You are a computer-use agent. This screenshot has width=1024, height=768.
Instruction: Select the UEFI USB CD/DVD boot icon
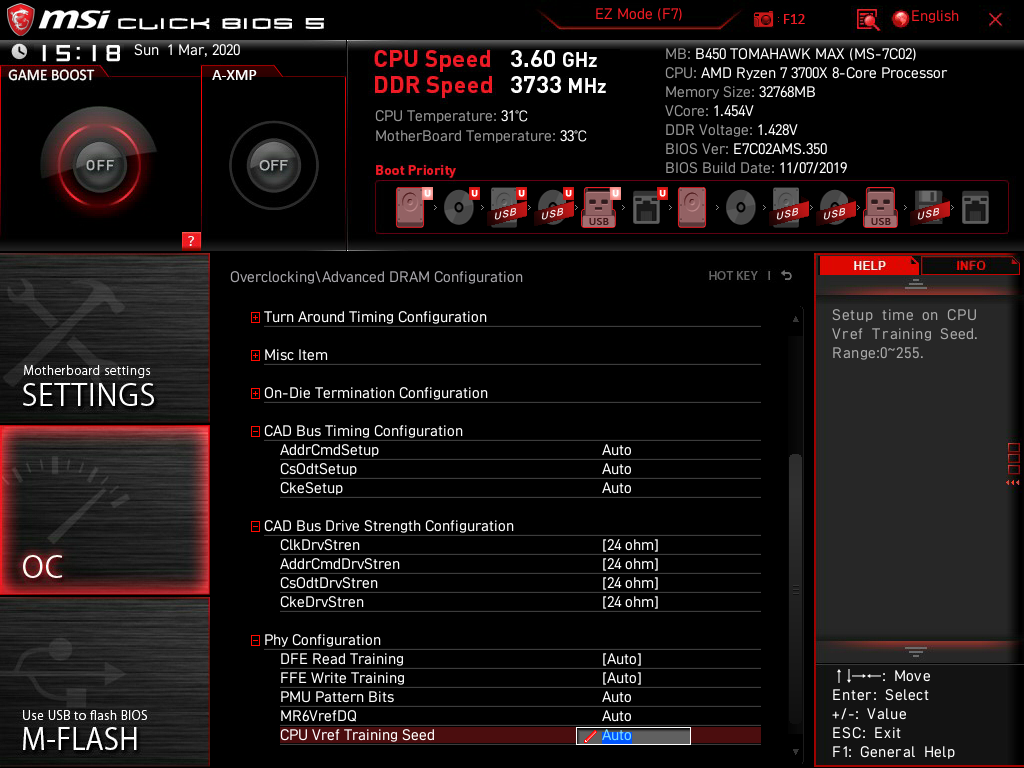click(555, 208)
